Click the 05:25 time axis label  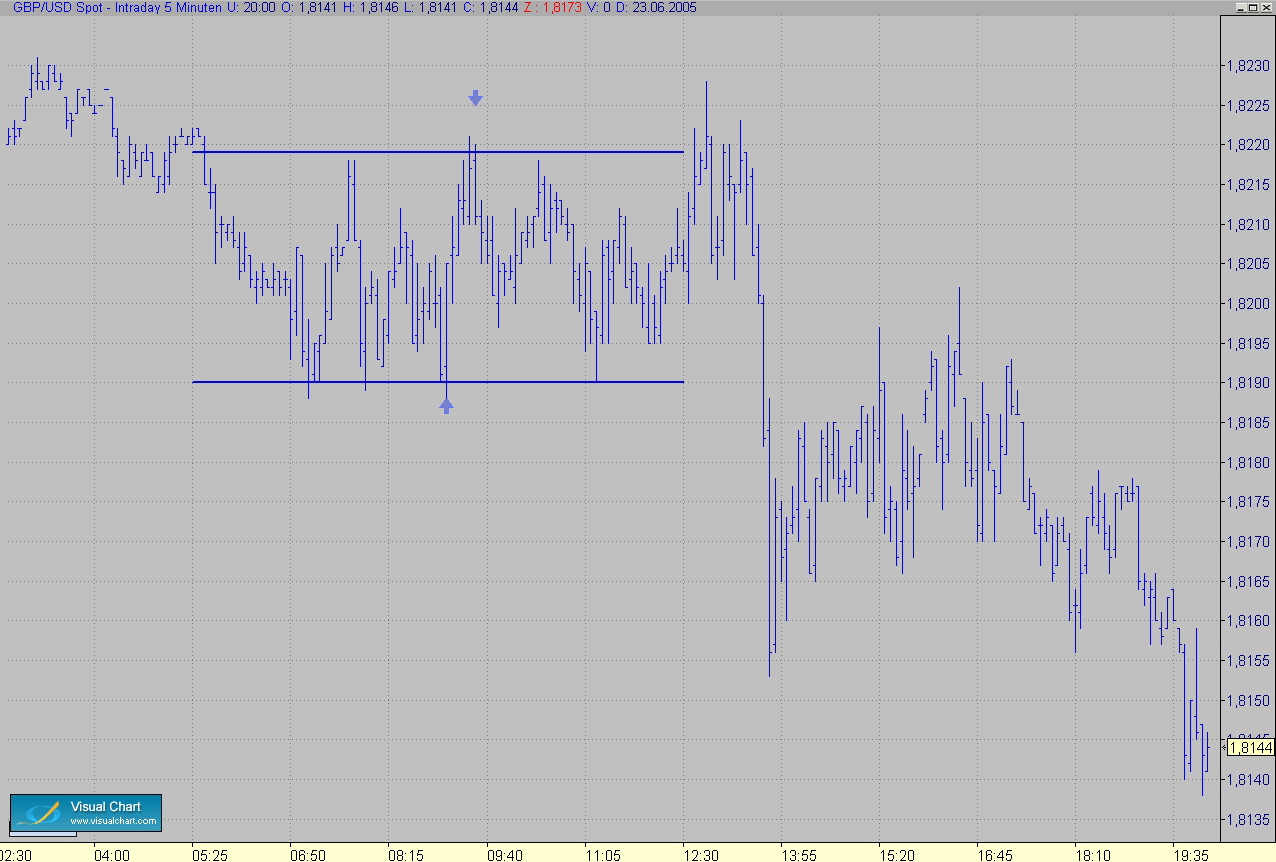tap(210, 856)
